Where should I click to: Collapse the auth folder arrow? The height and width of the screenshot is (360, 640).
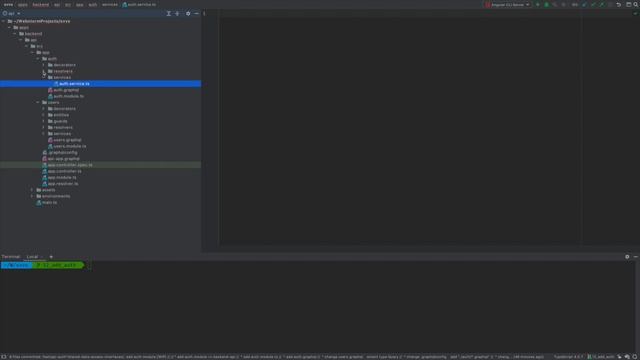pyautogui.click(x=38, y=59)
